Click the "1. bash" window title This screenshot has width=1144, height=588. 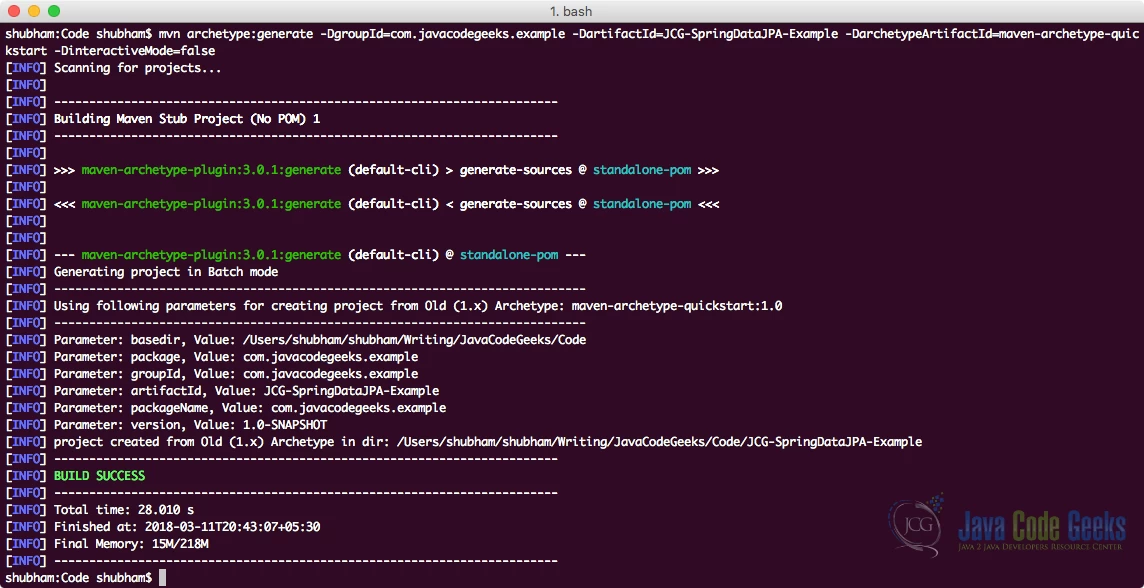coord(572,11)
